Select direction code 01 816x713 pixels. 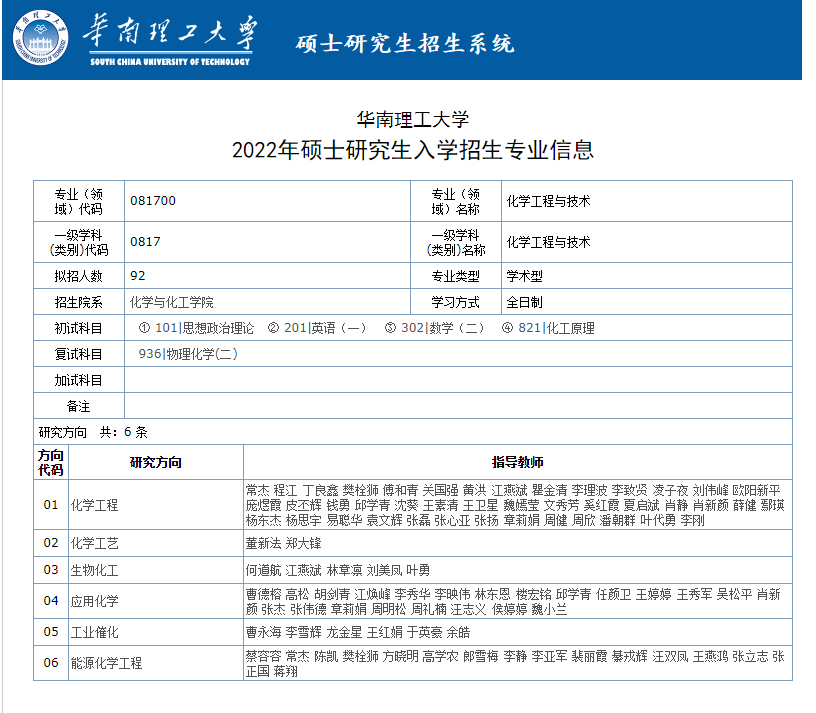pyautogui.click(x=51, y=504)
